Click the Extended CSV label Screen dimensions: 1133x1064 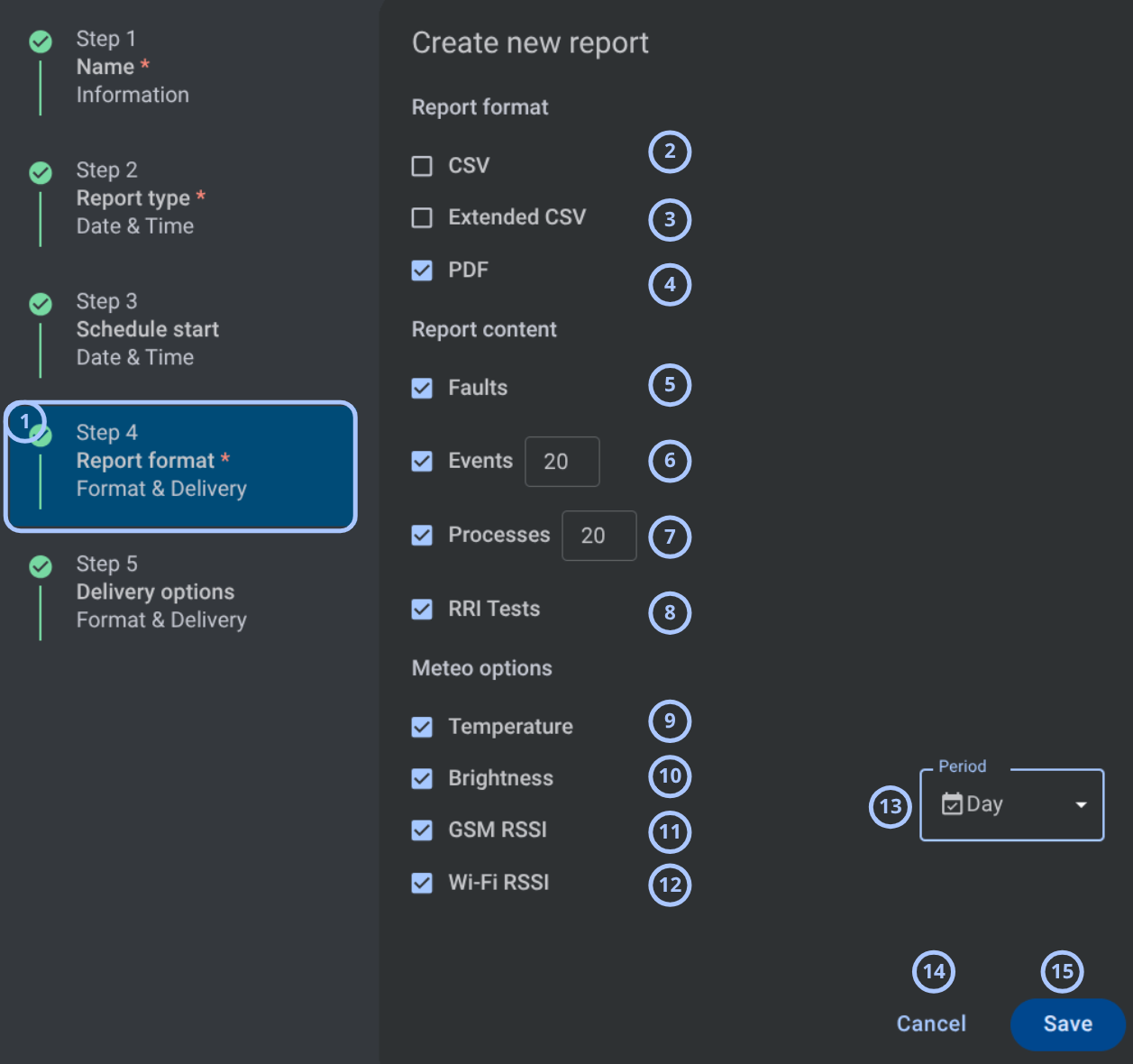click(517, 217)
